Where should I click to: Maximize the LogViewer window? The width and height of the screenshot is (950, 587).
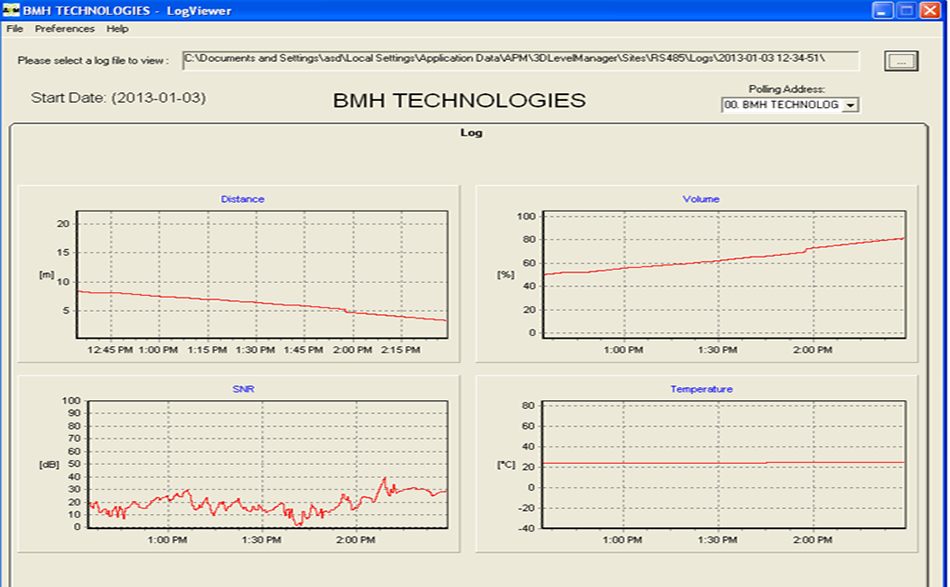point(906,10)
